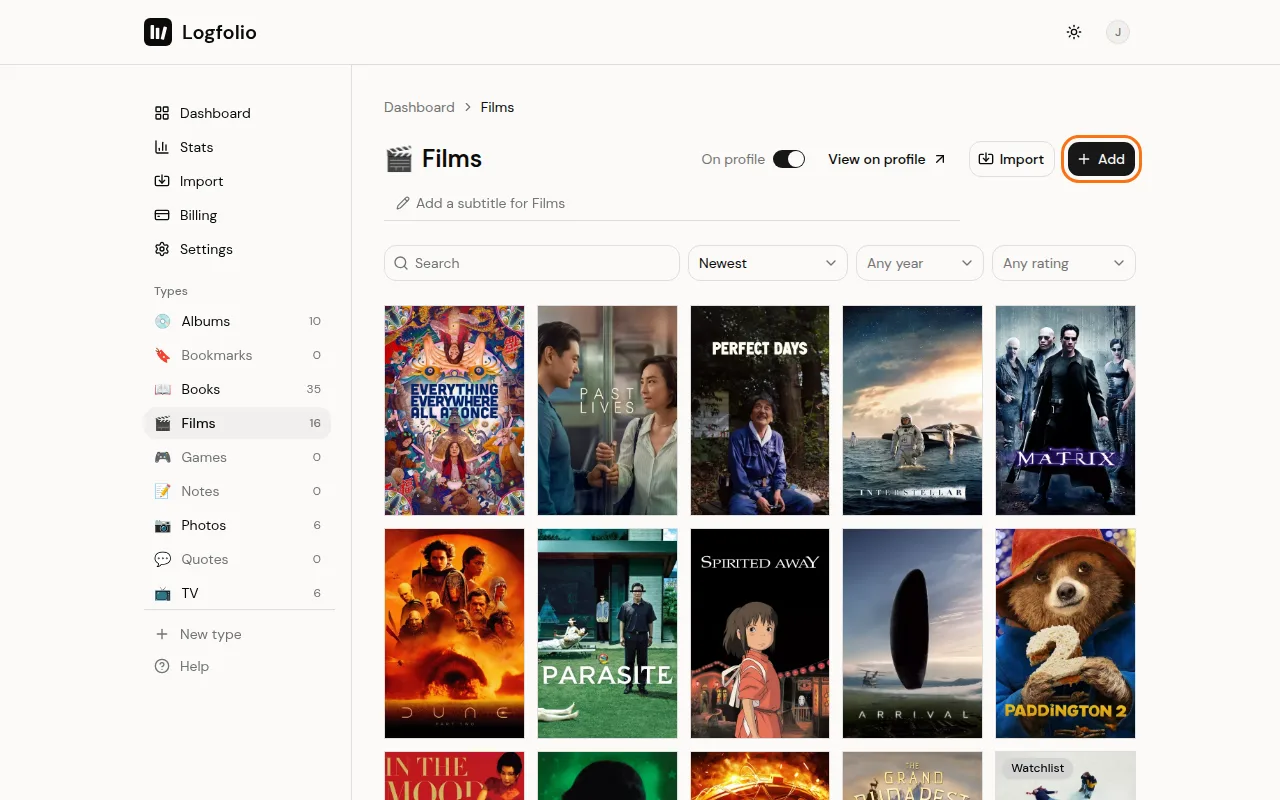Click the Albums disc icon
The height and width of the screenshot is (800, 1280).
pyautogui.click(x=162, y=321)
